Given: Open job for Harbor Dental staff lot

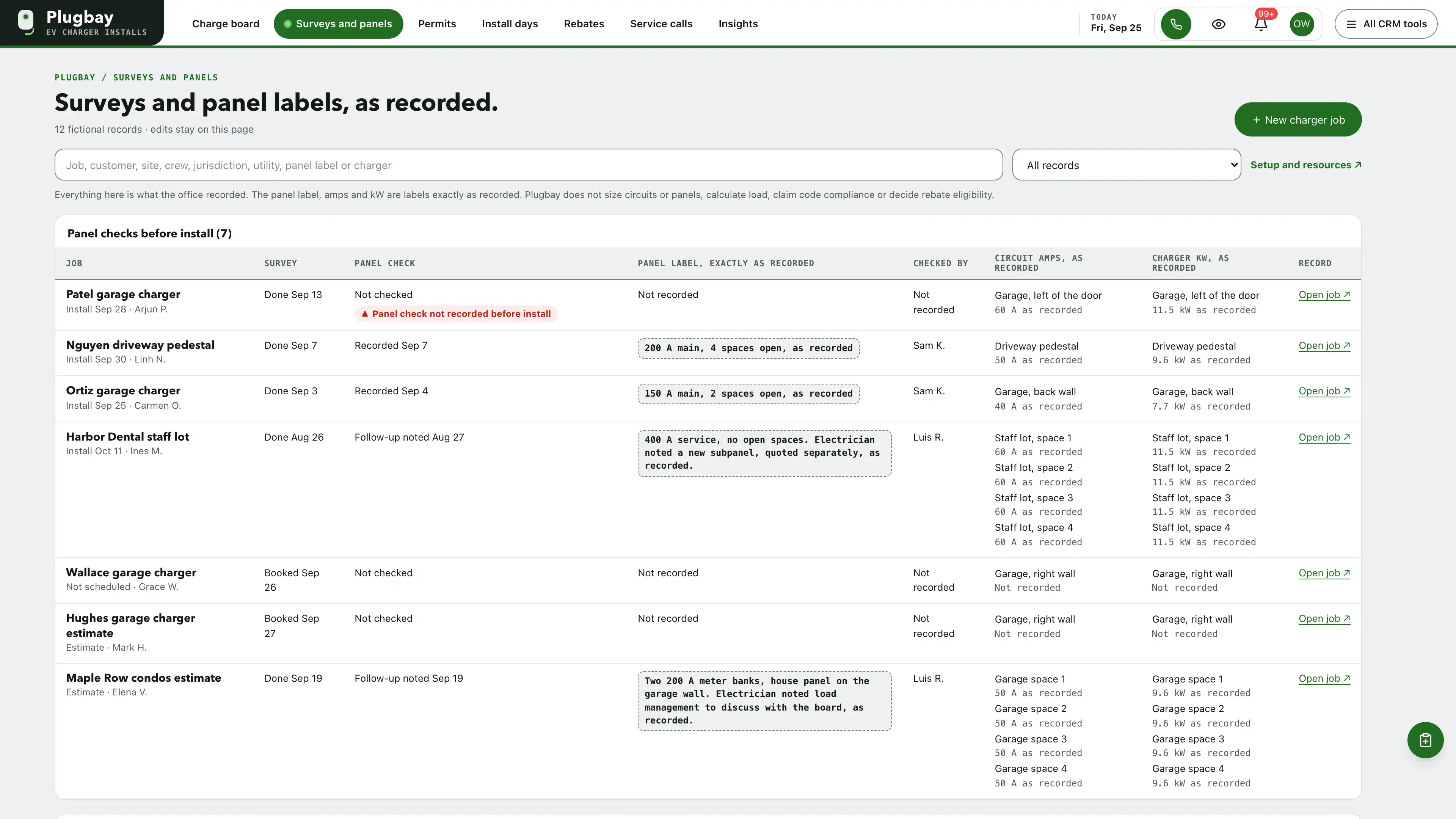Looking at the screenshot, I should [x=1324, y=438].
